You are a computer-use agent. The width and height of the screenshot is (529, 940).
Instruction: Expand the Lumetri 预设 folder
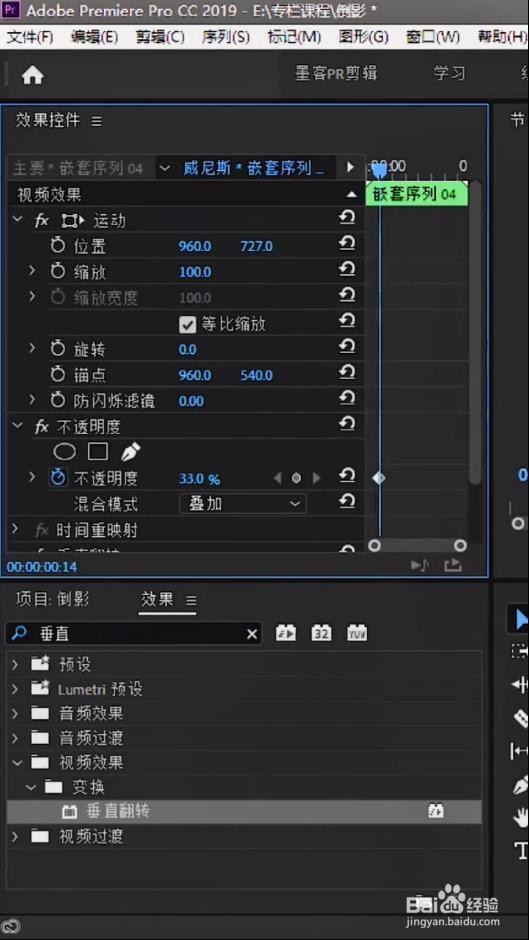(16, 689)
